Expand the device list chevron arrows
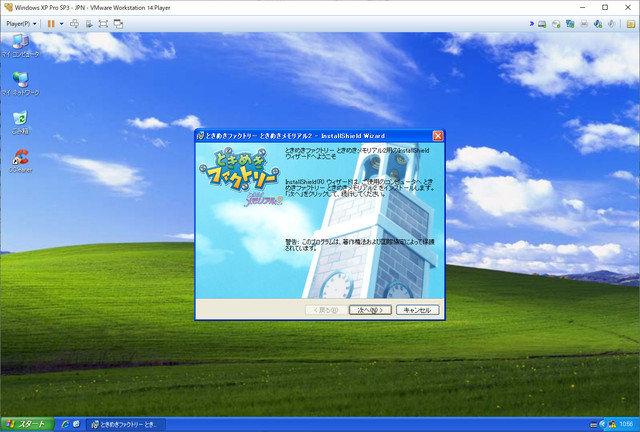The image size is (640, 432). (531, 24)
